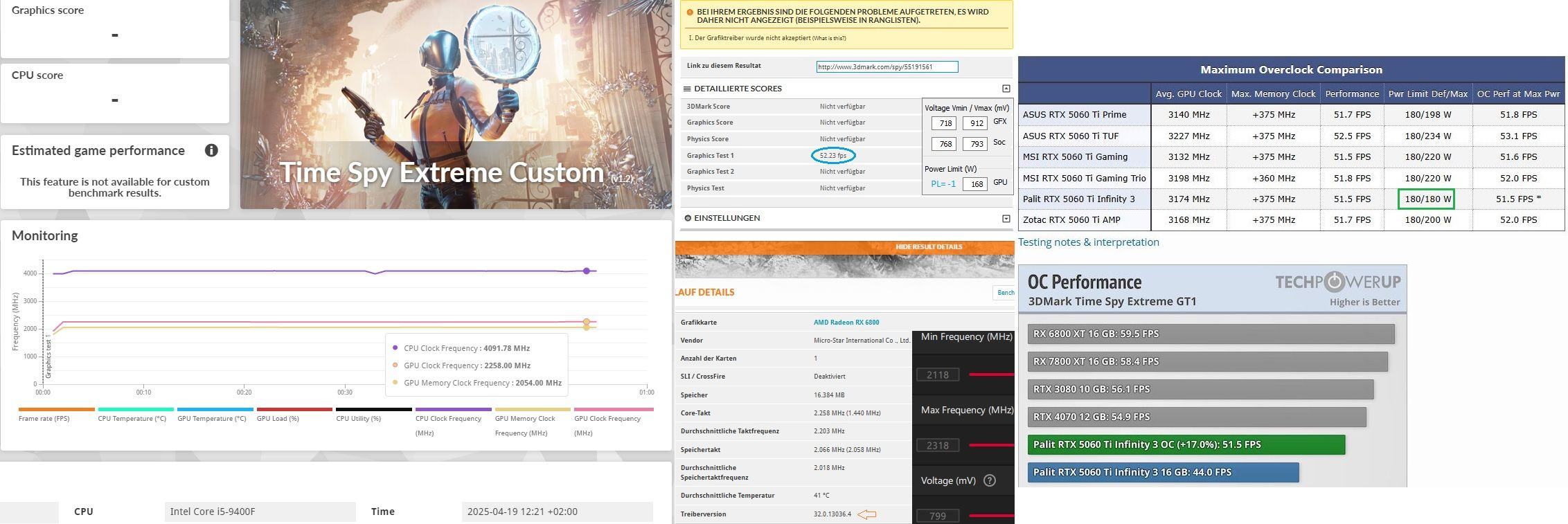The width and height of the screenshot is (1568, 524).
Task: Click the RTX 3080 10 GB: 56.1 FPS bar
Action: point(1200,389)
